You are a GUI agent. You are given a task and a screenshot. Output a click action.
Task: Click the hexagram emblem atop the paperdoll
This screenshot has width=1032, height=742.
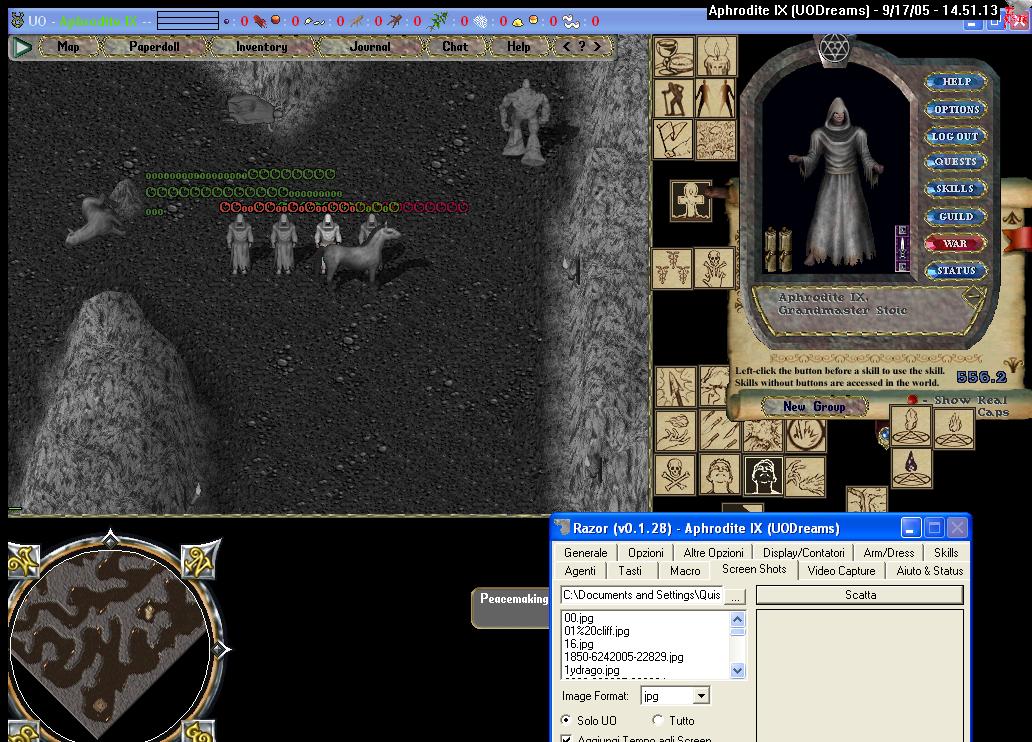click(835, 48)
